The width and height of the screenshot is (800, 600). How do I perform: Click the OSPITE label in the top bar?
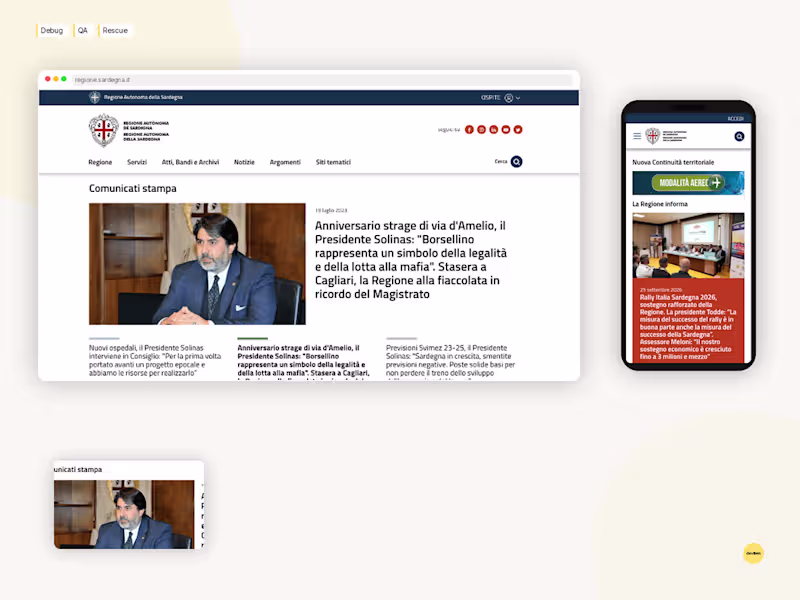pyautogui.click(x=490, y=97)
